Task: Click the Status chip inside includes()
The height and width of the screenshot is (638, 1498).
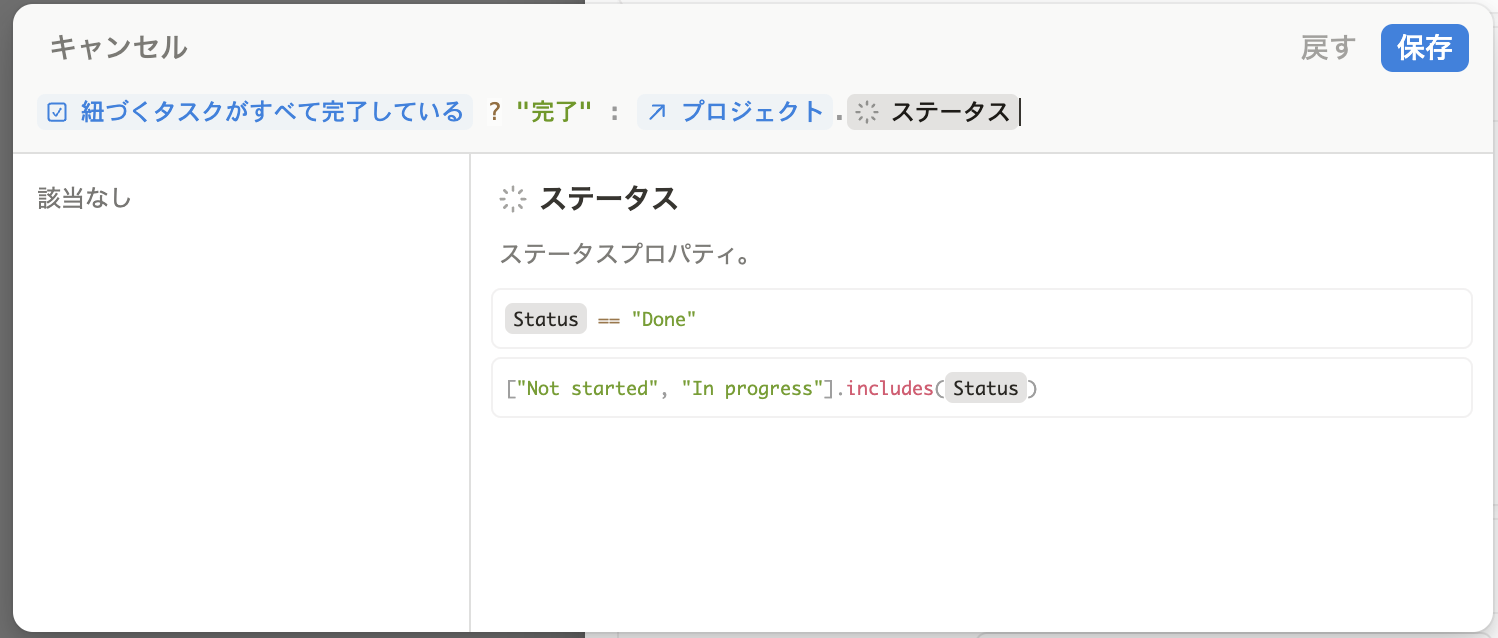Action: [x=985, y=388]
